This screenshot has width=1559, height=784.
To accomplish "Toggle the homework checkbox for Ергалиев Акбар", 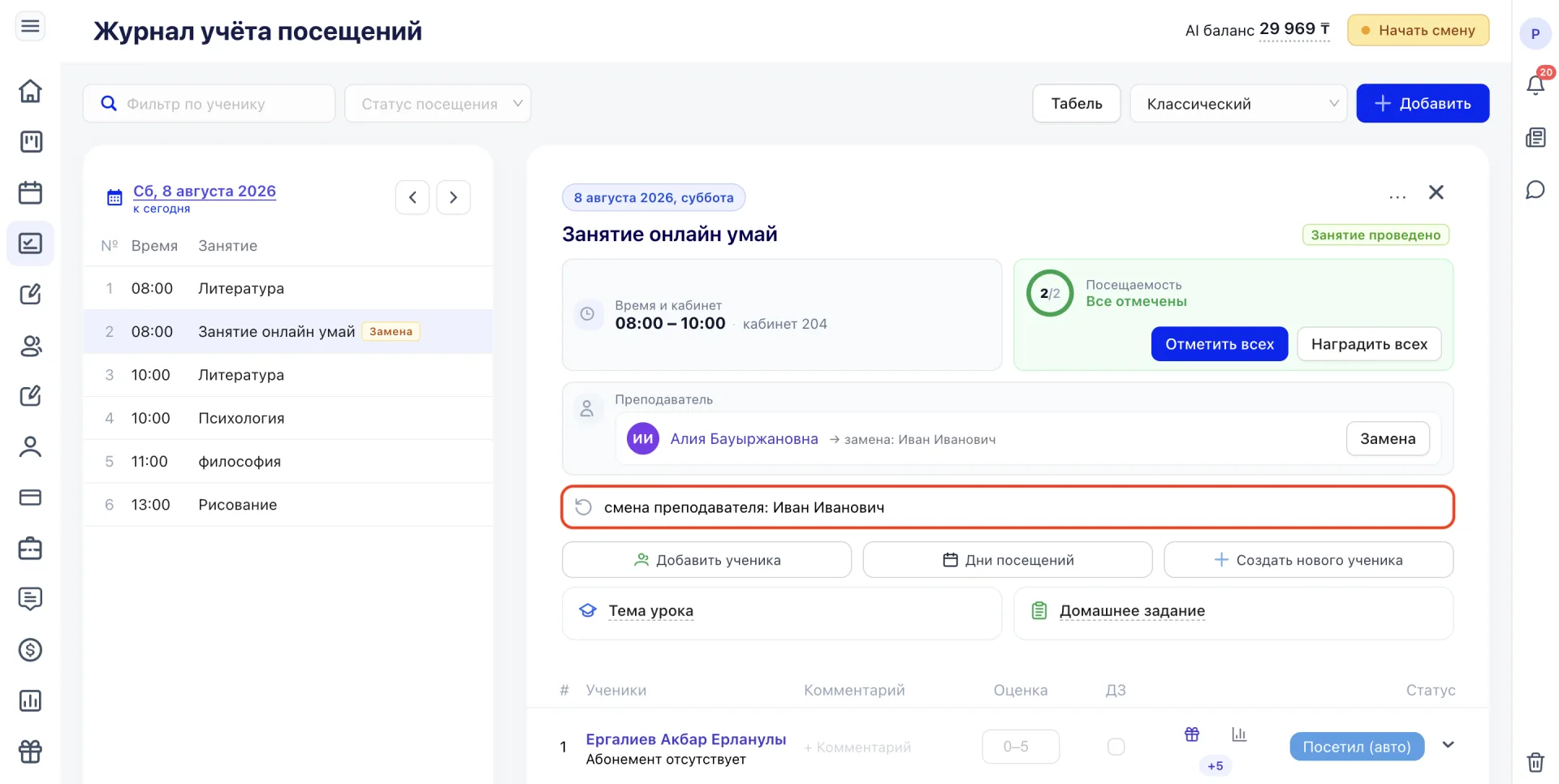I will point(1116,747).
